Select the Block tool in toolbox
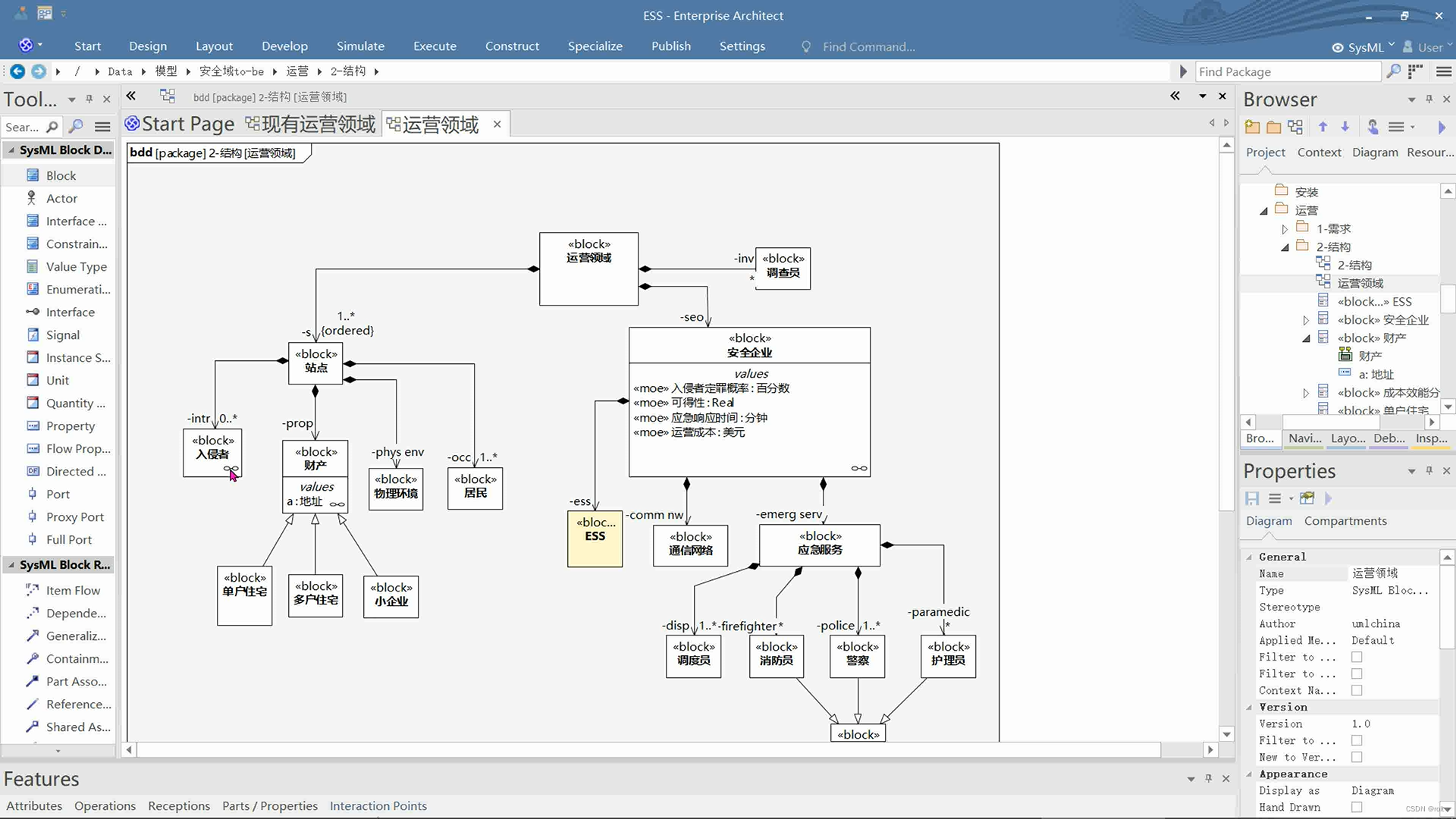 pos(60,175)
